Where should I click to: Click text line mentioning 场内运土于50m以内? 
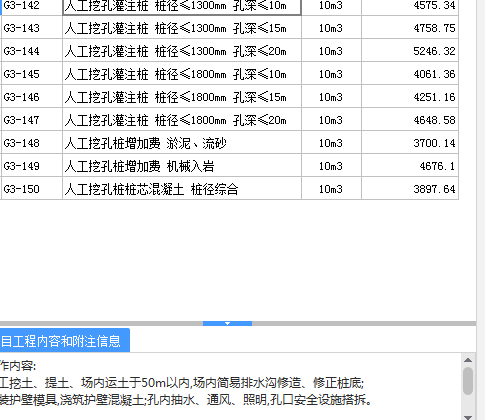click(182, 383)
